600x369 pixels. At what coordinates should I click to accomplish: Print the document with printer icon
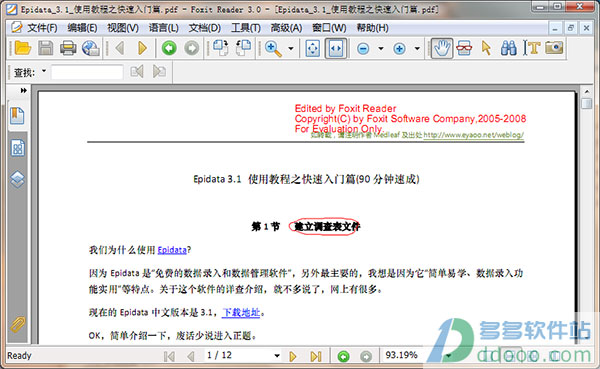click(68, 48)
